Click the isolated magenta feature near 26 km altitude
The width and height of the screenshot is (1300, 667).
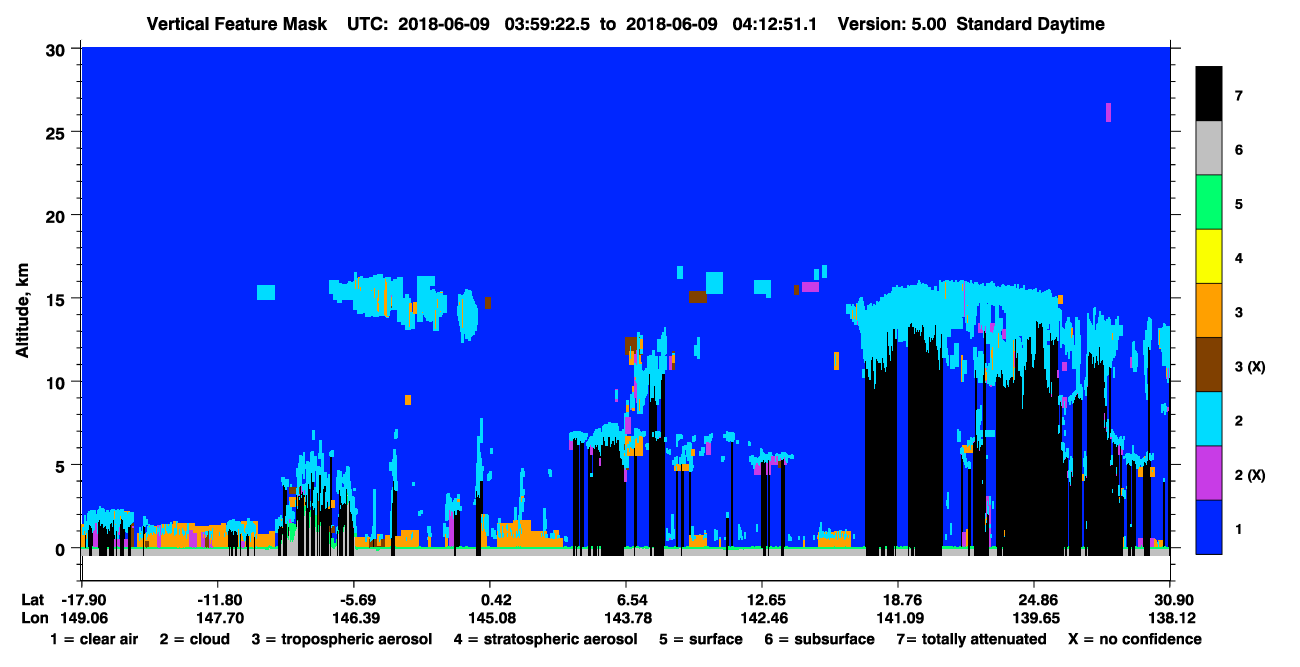coord(1108,112)
